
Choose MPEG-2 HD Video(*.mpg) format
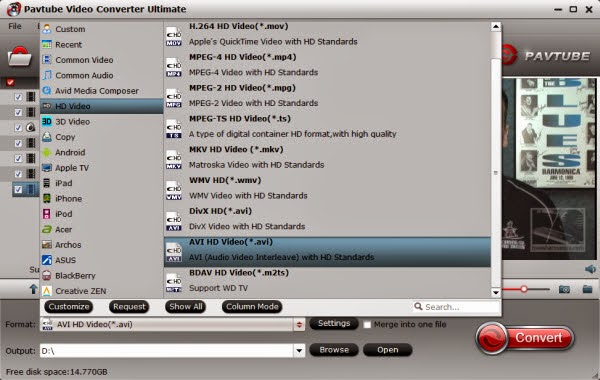pyautogui.click(x=327, y=96)
